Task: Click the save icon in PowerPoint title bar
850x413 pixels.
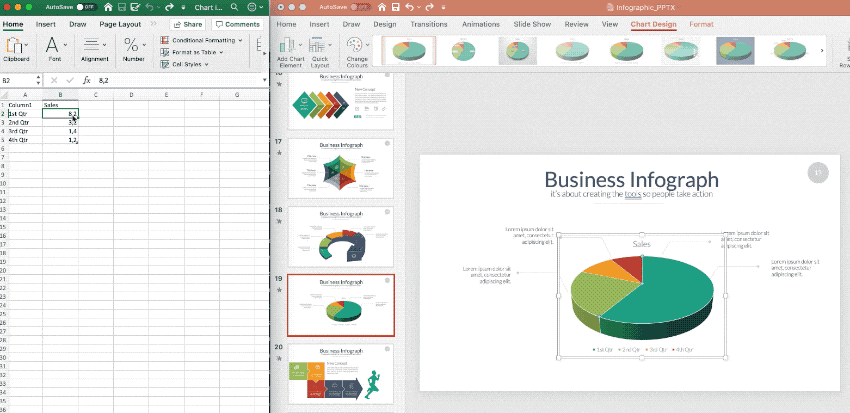Action: point(396,6)
